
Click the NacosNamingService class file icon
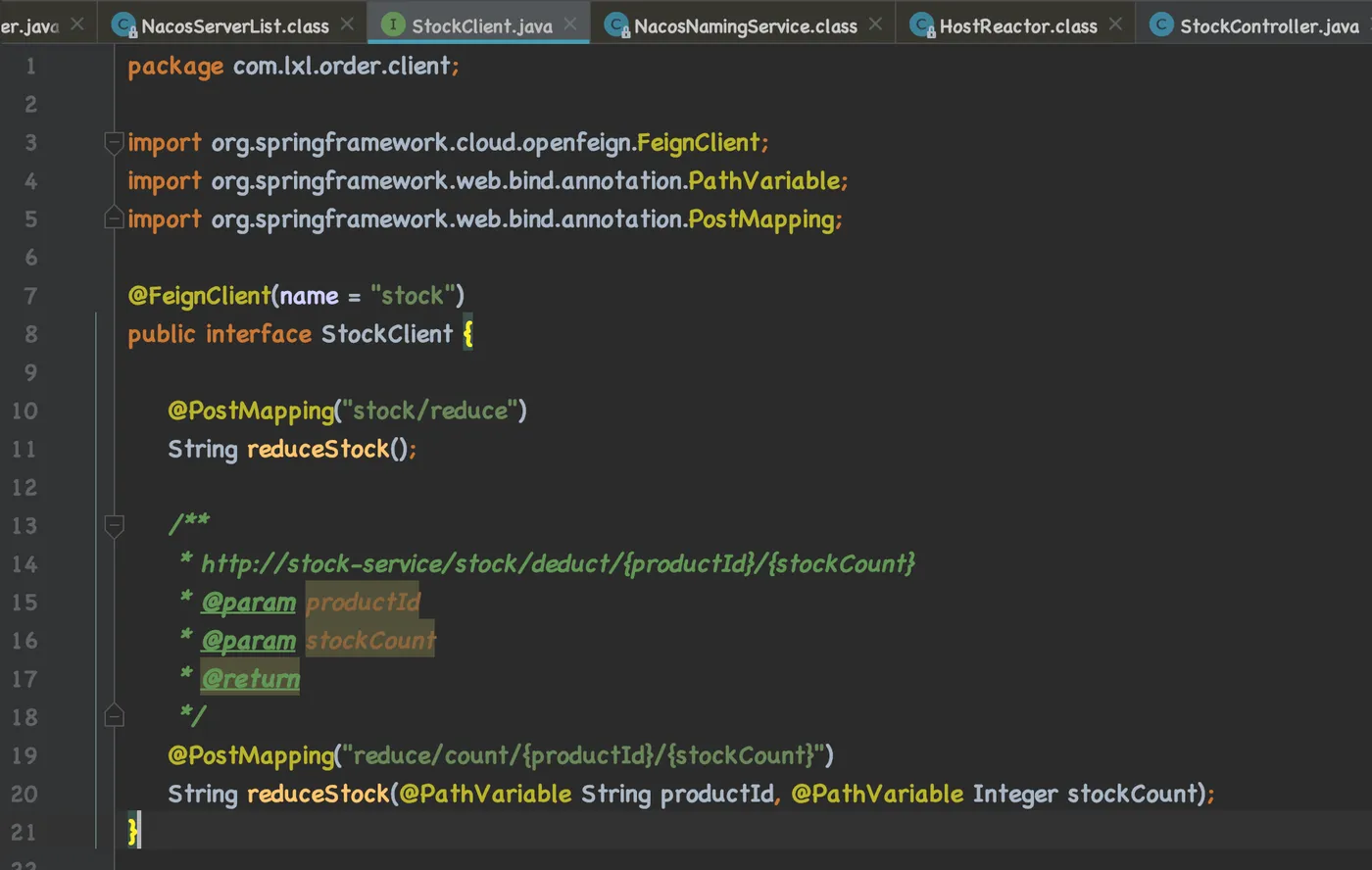[x=616, y=24]
